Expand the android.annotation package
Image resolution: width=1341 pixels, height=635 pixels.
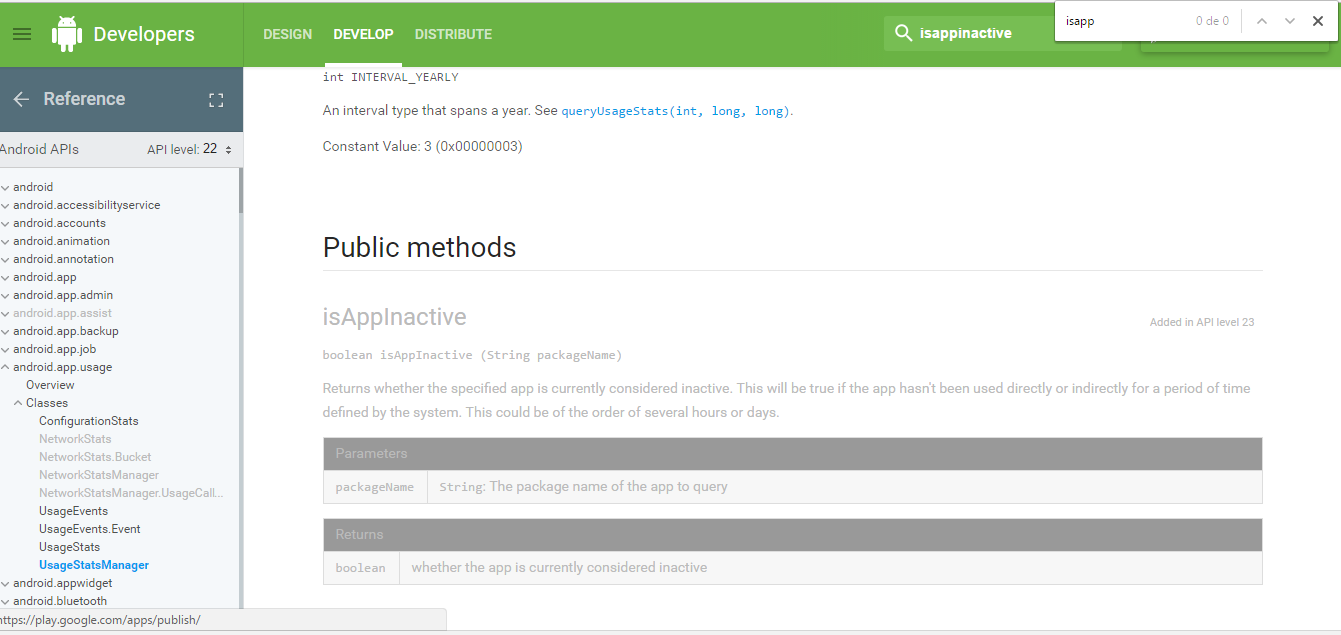pos(5,259)
